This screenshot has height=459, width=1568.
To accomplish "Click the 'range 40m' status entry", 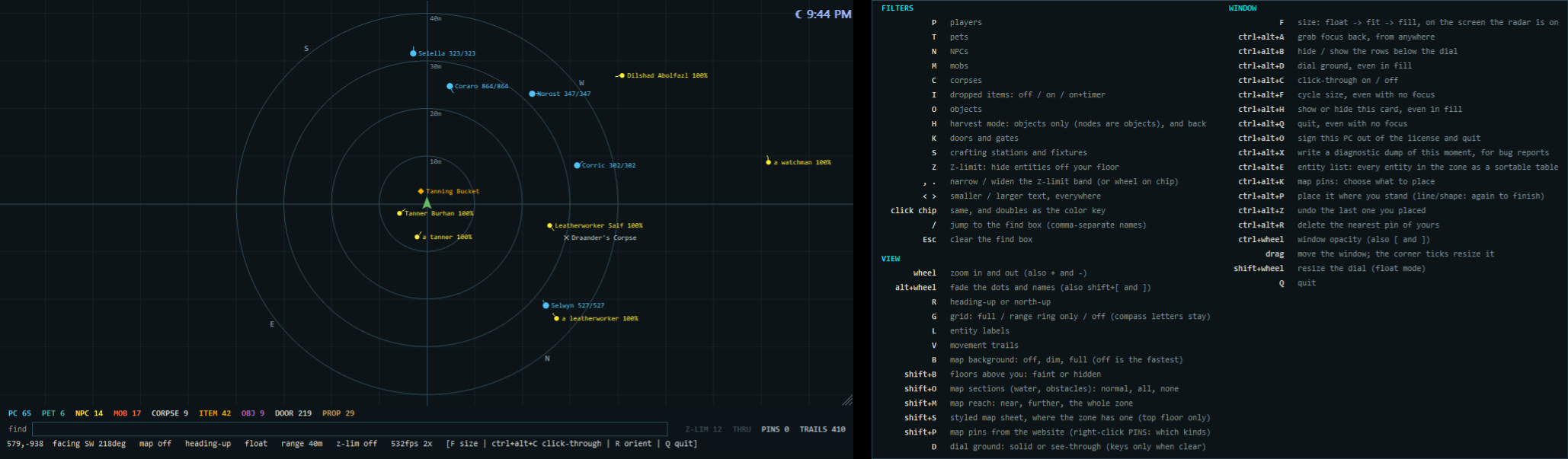I will click(x=302, y=444).
